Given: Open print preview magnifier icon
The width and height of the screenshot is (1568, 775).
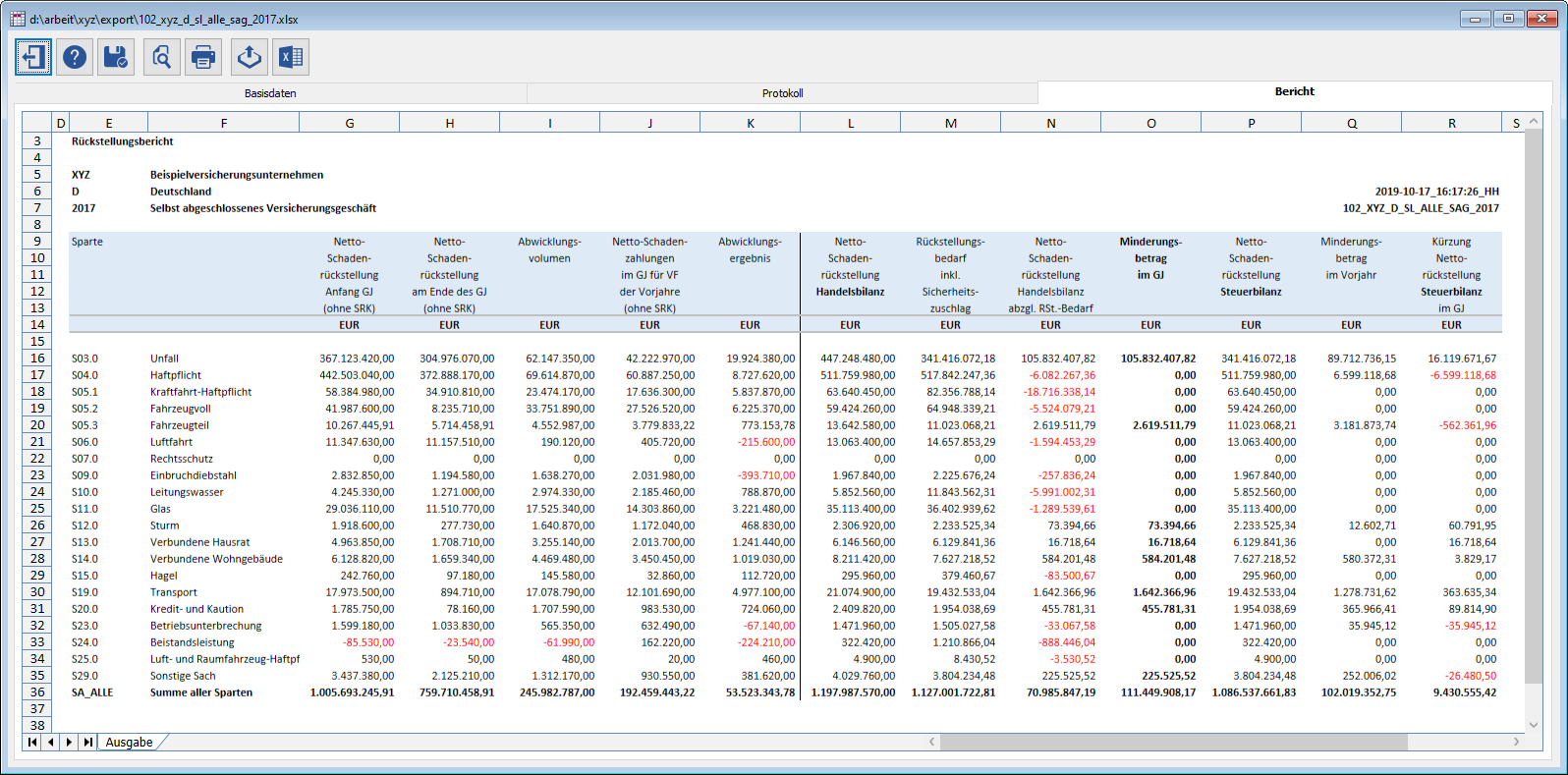Looking at the screenshot, I should tap(162, 57).
